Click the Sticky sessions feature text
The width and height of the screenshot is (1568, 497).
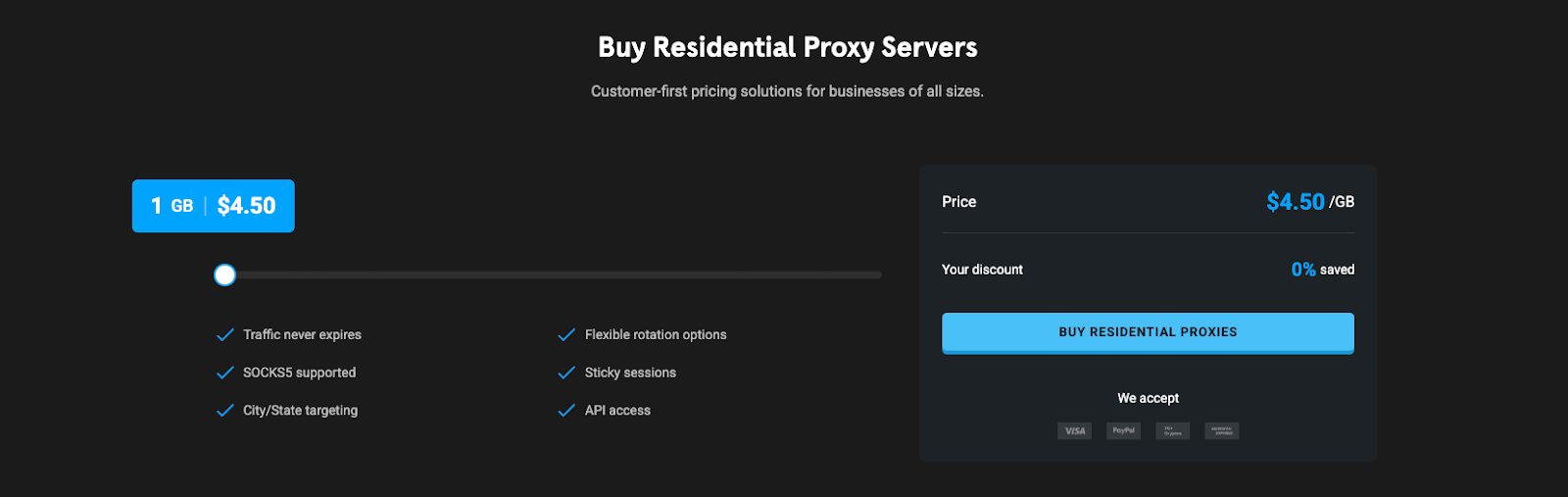[x=630, y=373]
